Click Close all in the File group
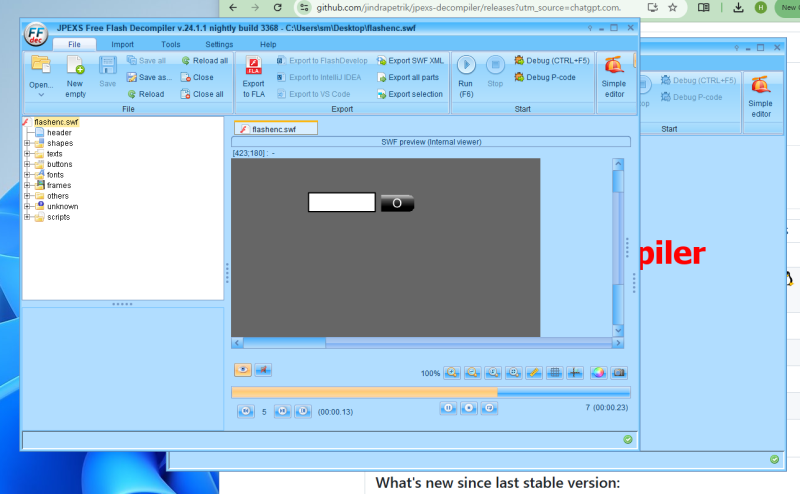The width and height of the screenshot is (800, 494). tap(202, 94)
